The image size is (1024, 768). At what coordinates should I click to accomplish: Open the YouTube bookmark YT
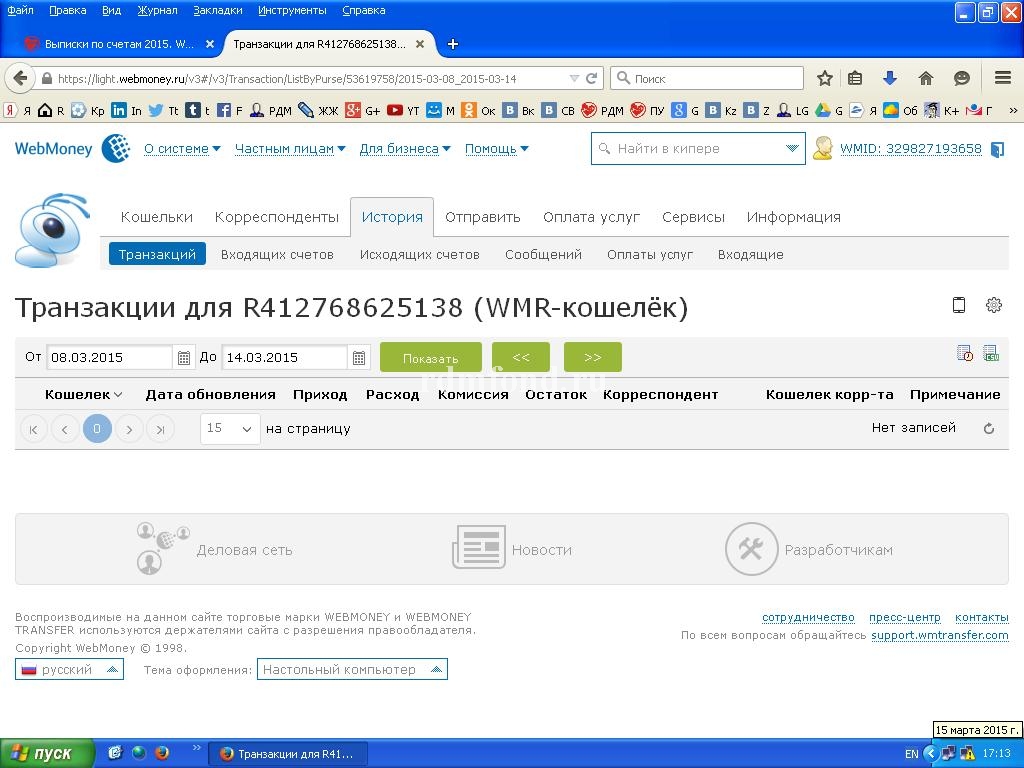[x=402, y=110]
